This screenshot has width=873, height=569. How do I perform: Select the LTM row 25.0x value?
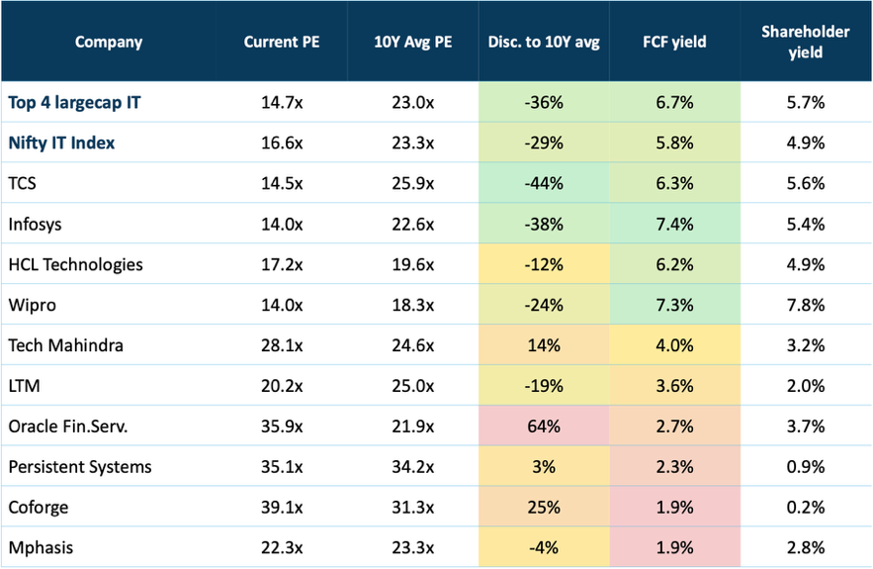(x=413, y=386)
